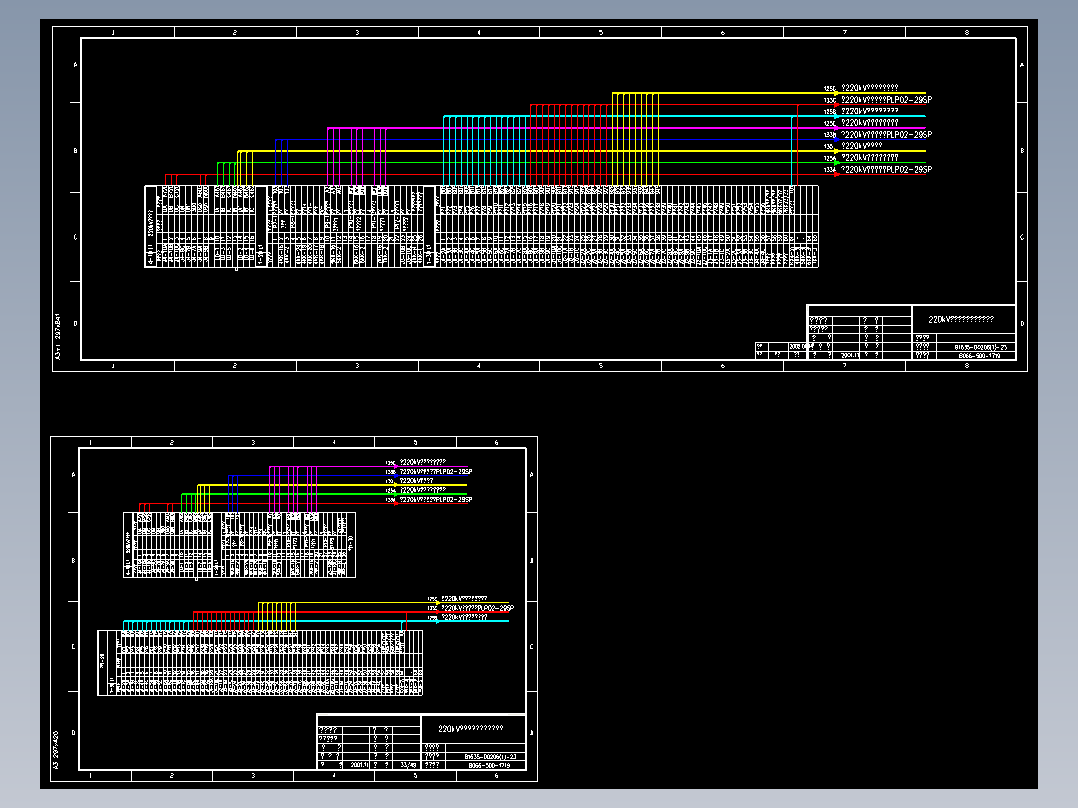Screen dimensions: 1078x808
Task: Click the B066-500 drawing number in the 297x841 sheet
Action: 979,356
